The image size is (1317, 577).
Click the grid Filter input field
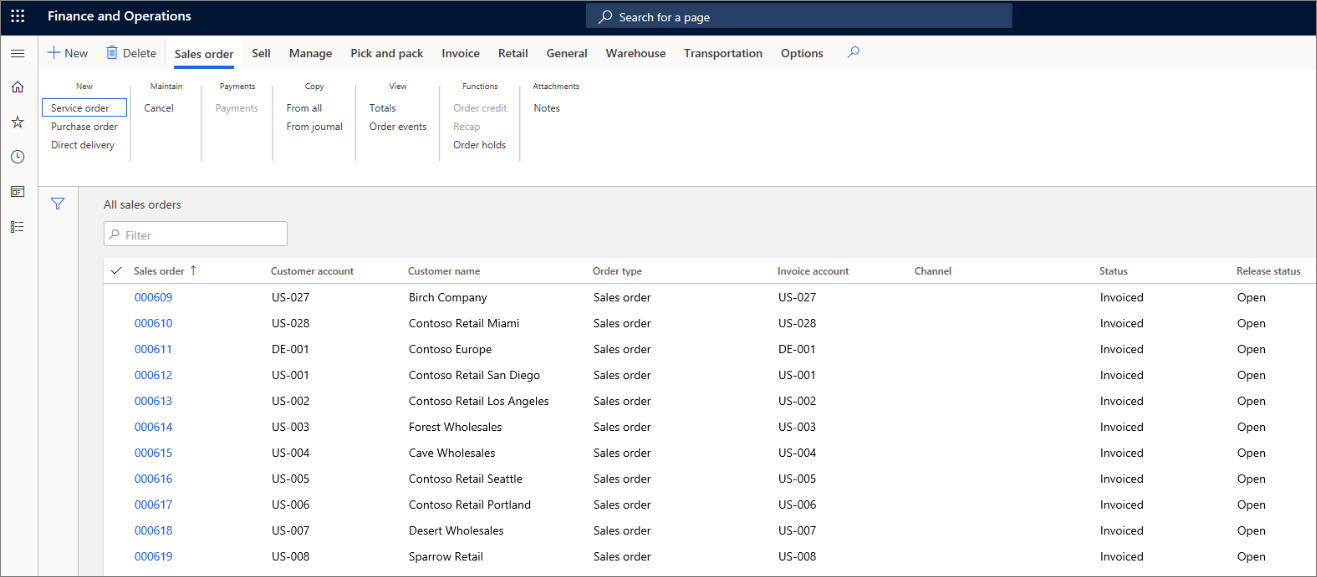coord(196,235)
